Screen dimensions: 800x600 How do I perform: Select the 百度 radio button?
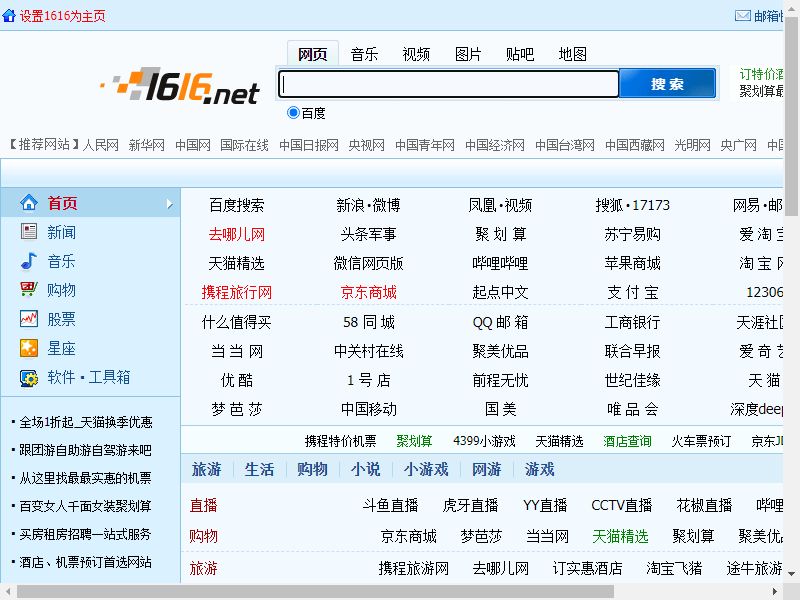coord(293,112)
